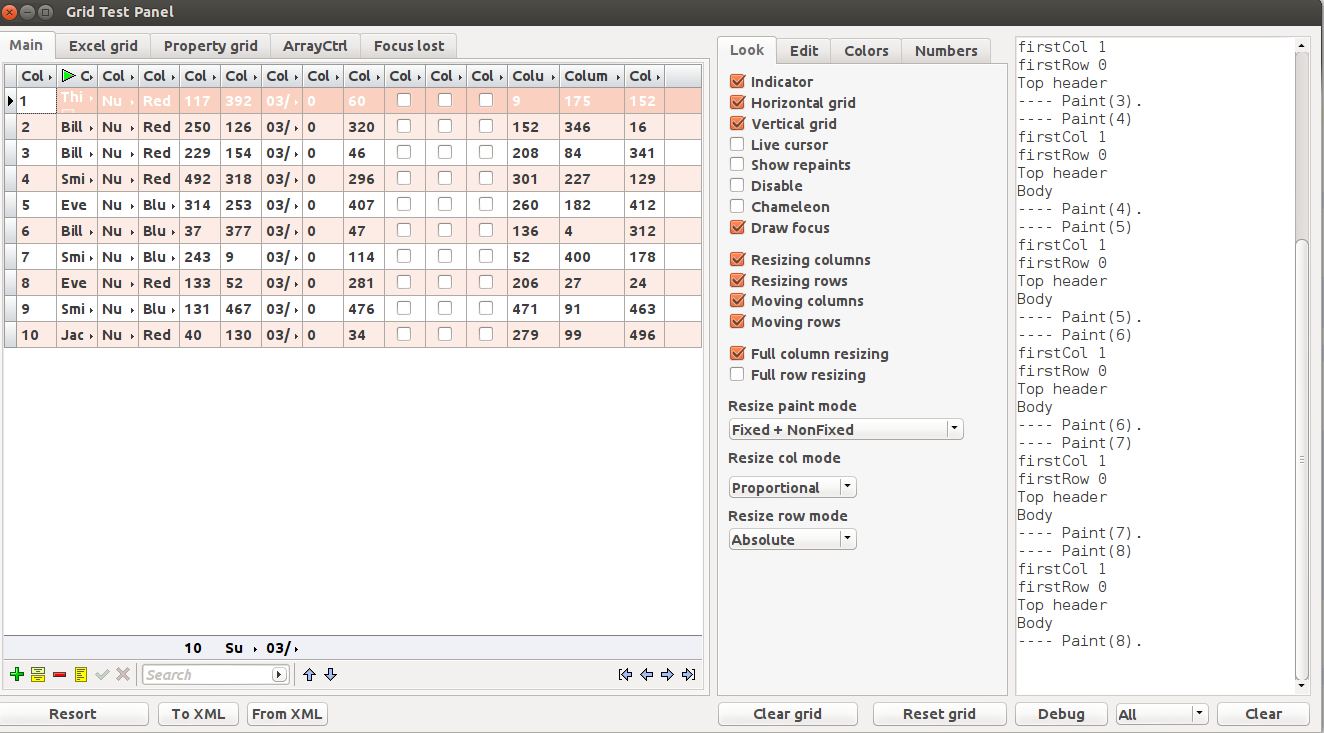The height and width of the screenshot is (733, 1324).
Task: Expand the Jac cell arrow in row 10
Action: pos(92,336)
